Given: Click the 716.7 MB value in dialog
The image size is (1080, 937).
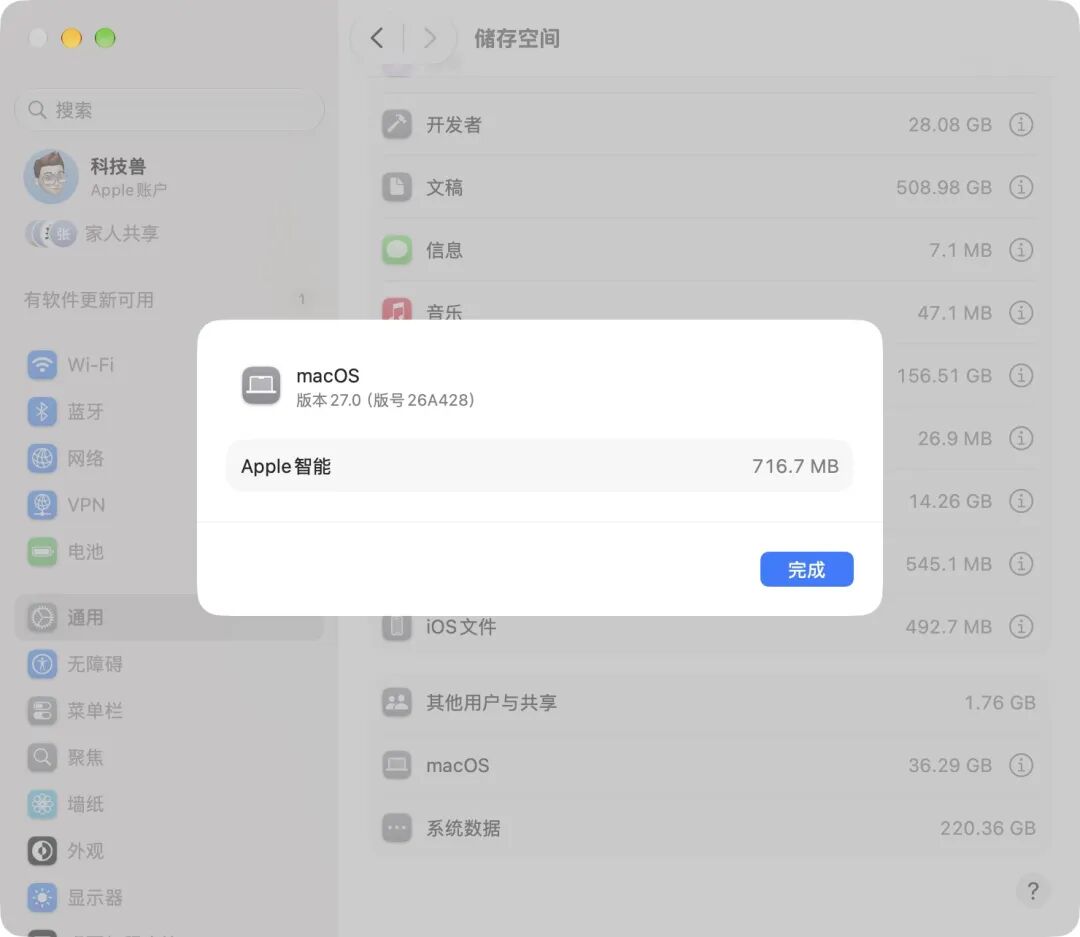Looking at the screenshot, I should point(795,466).
